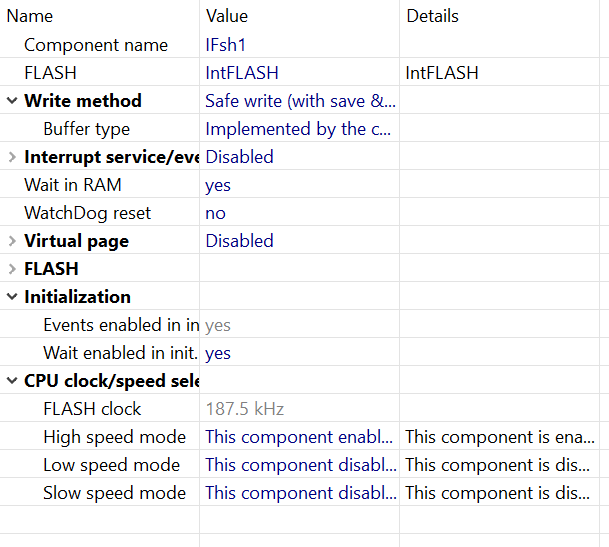
Task: Expand the FLASH property group
Action: (x=12, y=269)
